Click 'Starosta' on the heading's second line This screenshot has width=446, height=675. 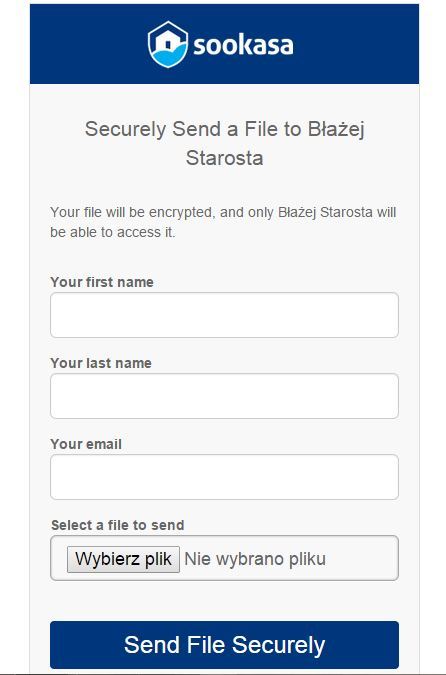tap(224, 158)
